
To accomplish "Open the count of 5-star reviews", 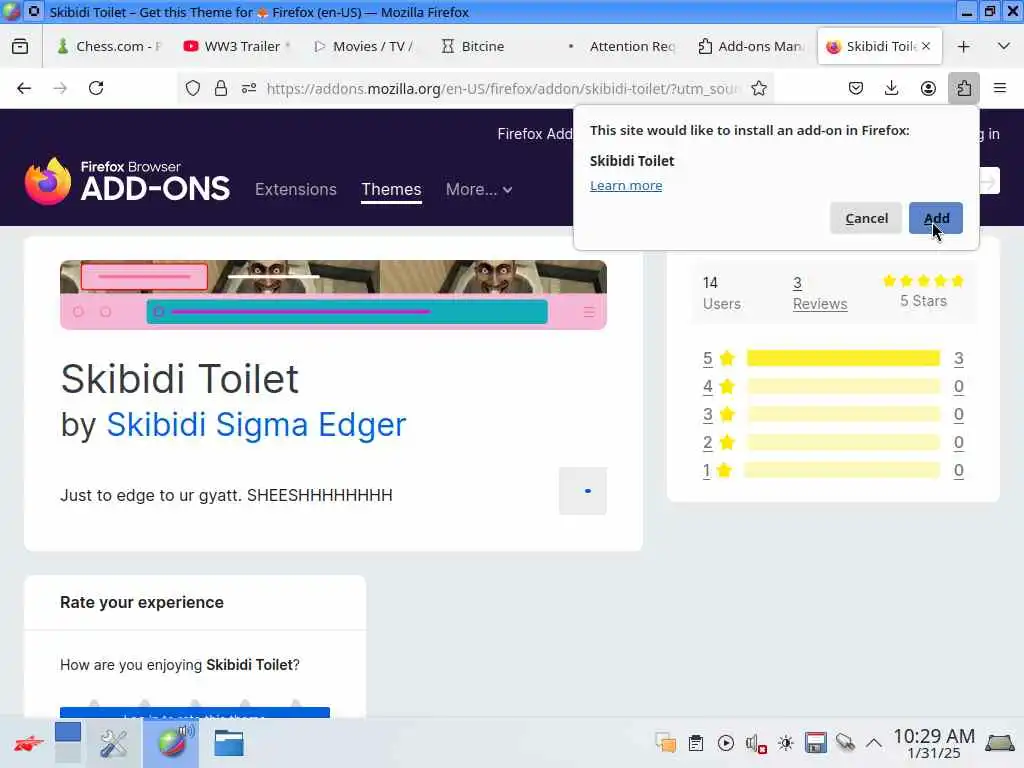I will pos(958,358).
